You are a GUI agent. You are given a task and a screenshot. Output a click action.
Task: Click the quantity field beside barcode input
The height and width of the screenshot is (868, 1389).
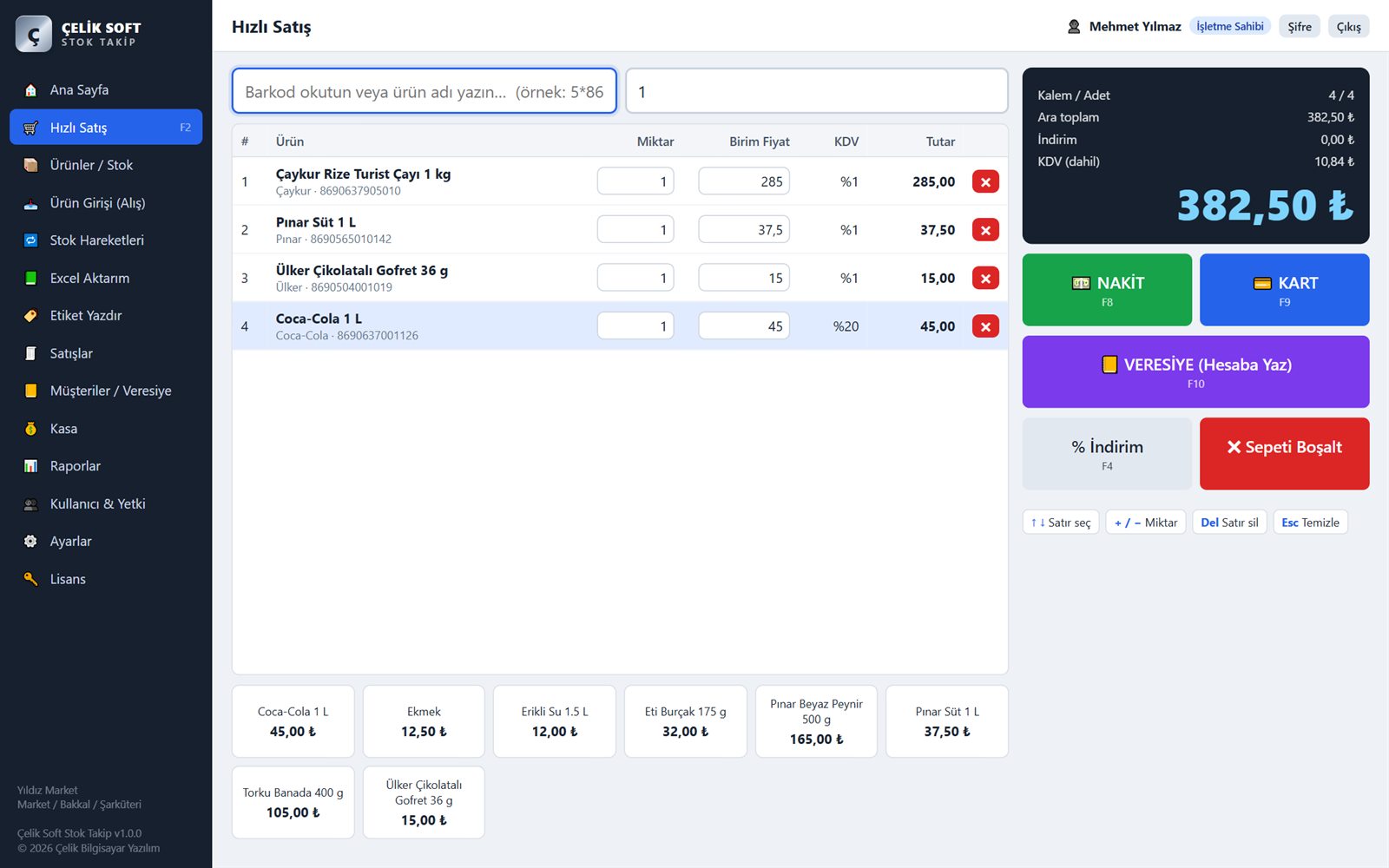[817, 91]
